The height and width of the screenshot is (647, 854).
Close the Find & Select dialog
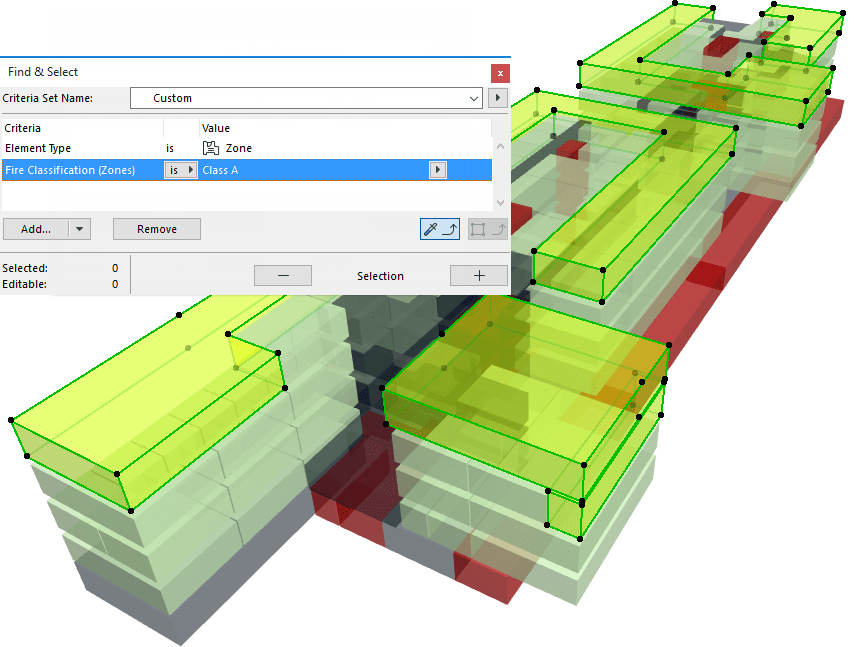click(x=500, y=72)
